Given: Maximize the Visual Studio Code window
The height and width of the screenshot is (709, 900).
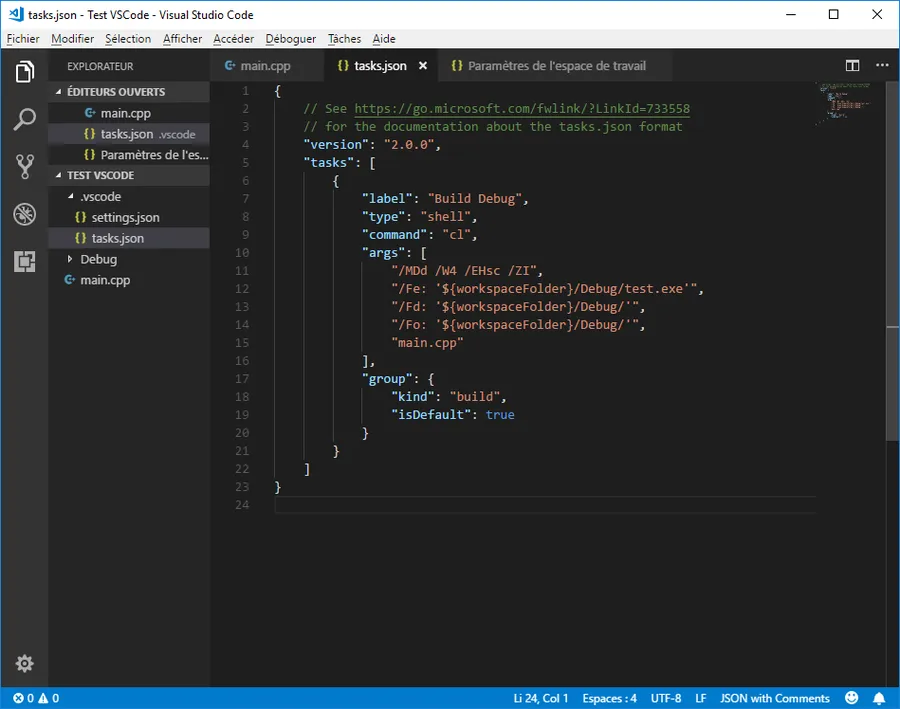Looking at the screenshot, I should 833,14.
